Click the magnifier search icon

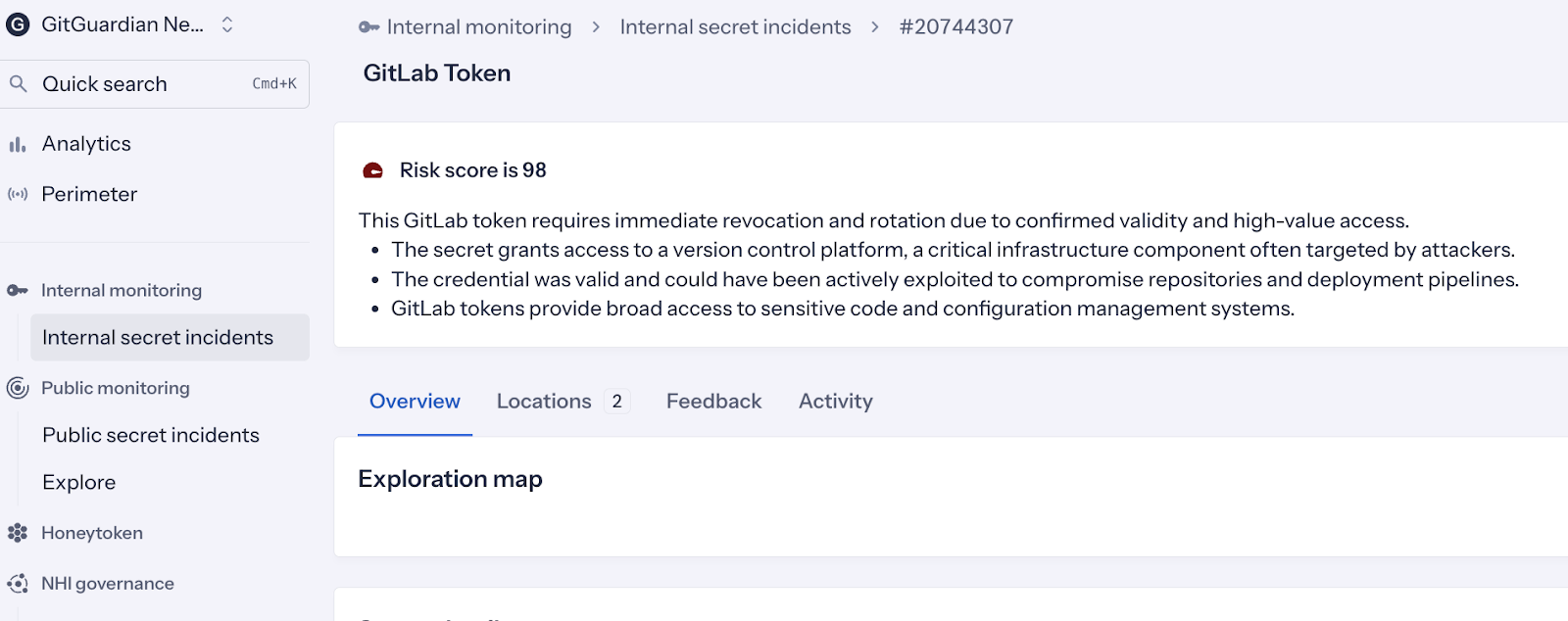18,84
